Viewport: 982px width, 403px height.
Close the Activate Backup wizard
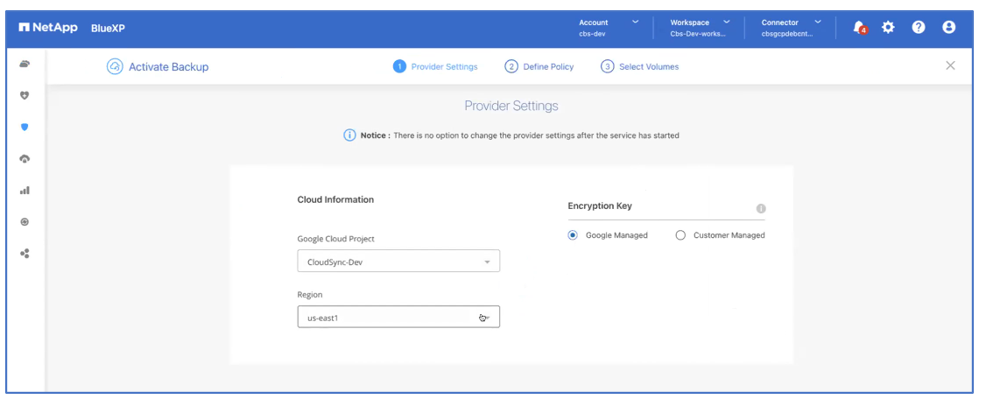(950, 66)
